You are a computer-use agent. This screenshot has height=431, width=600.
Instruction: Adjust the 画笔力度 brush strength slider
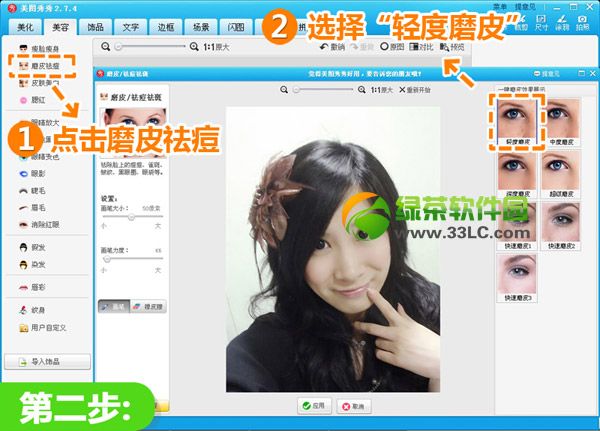[x=107, y=259]
